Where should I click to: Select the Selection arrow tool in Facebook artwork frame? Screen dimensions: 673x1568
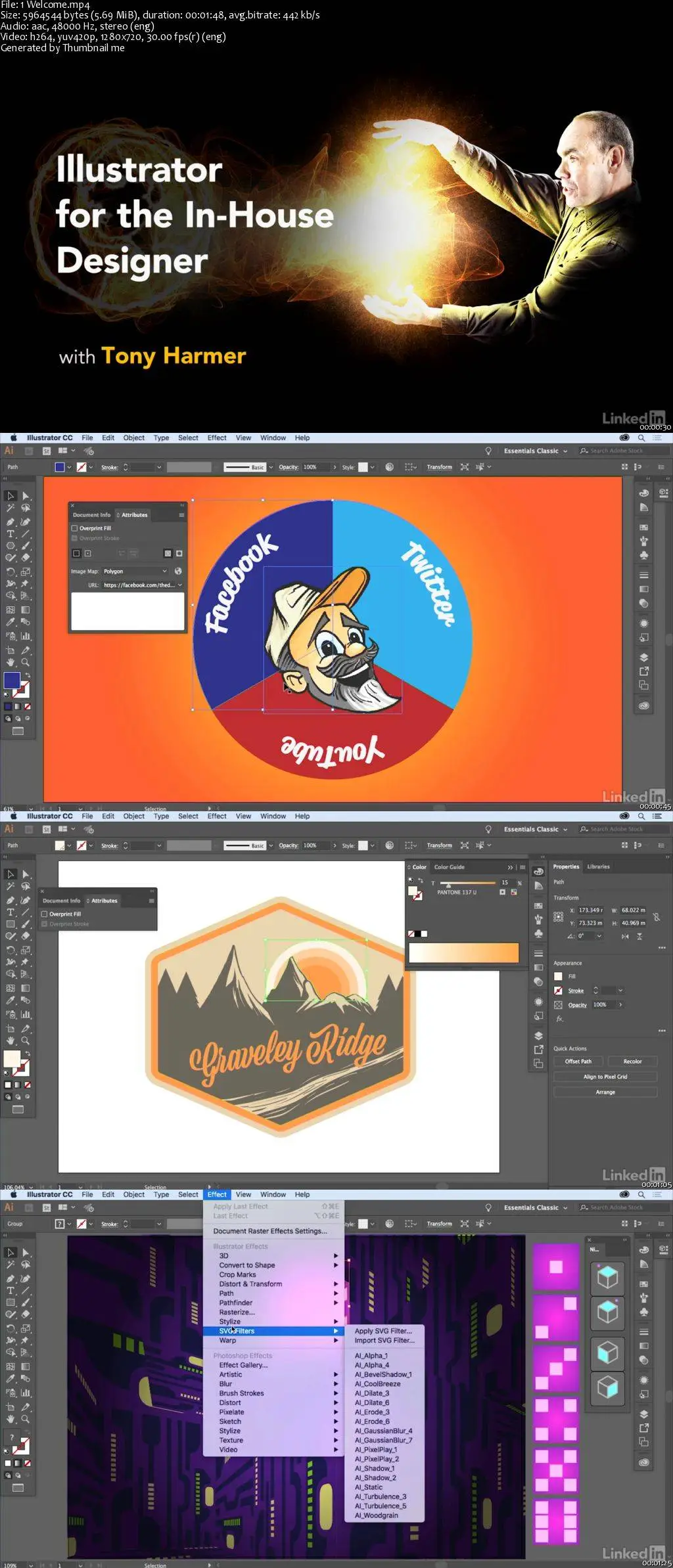click(x=11, y=496)
